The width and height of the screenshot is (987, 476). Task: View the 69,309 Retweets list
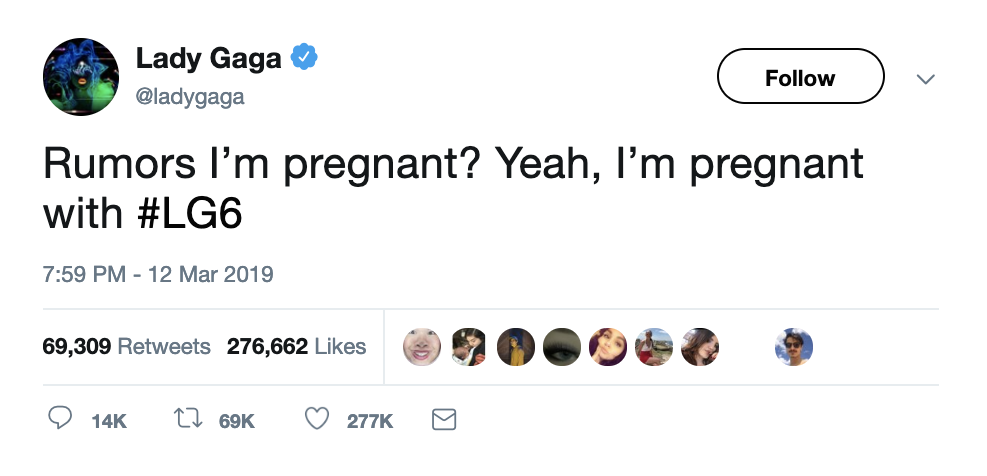coord(126,347)
